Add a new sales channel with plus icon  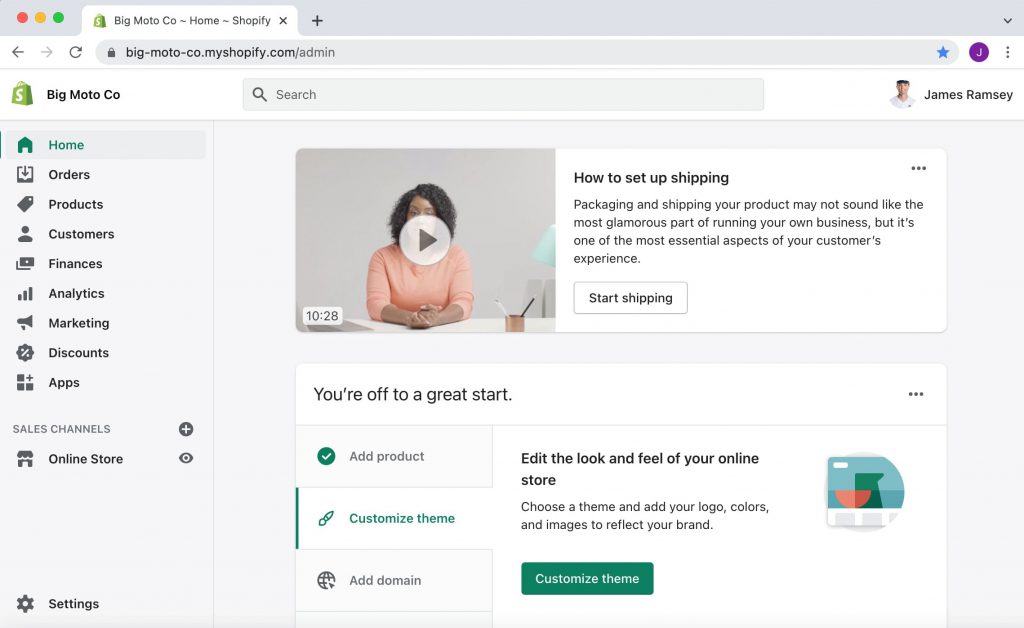[x=186, y=429]
